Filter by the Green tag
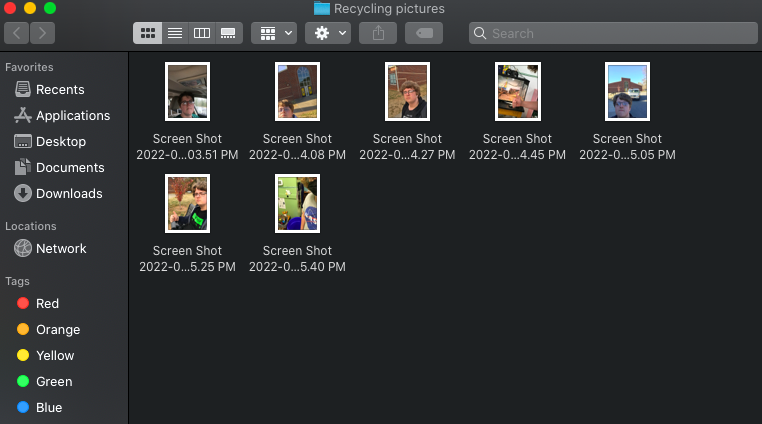Screen dimensions: 762x424 pos(45,382)
